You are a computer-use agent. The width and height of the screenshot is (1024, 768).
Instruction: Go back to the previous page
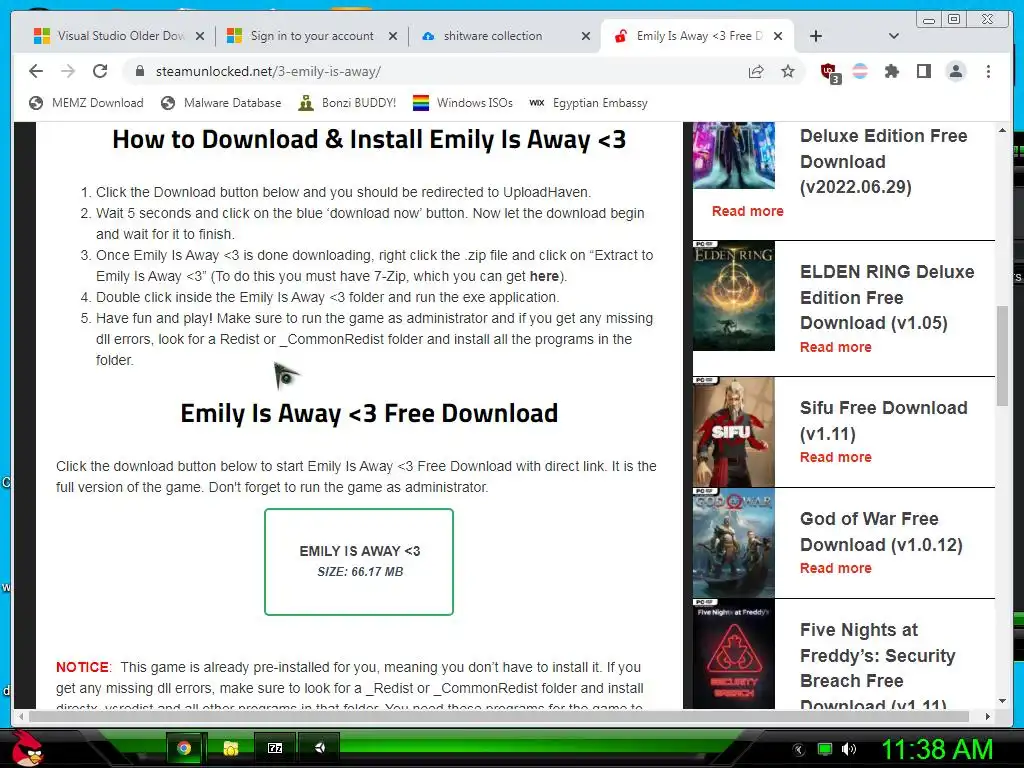tap(36, 71)
